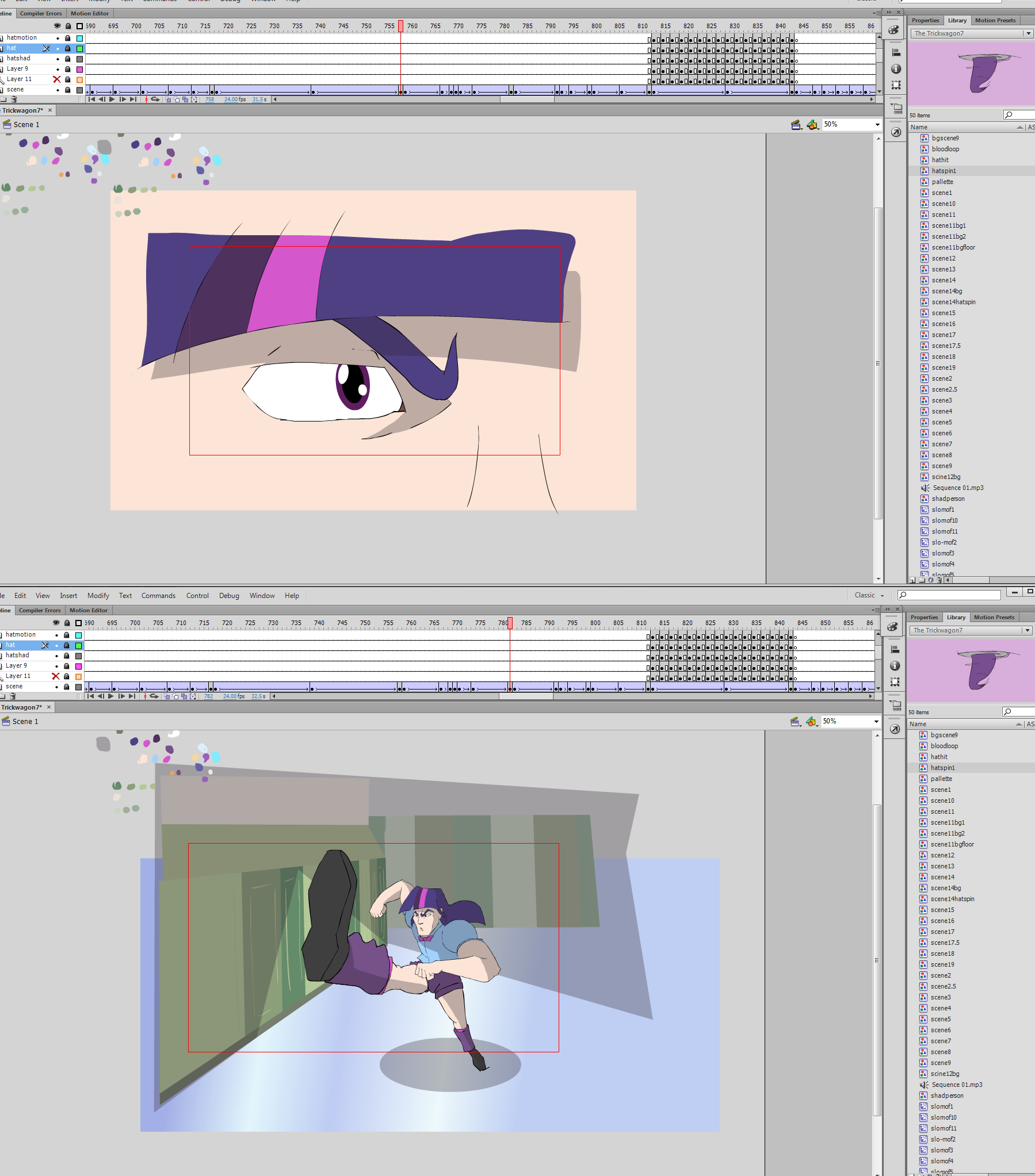Viewport: 1035px width, 1176px height.
Task: Show hidden Layer 11 in upper timeline
Action: point(57,79)
